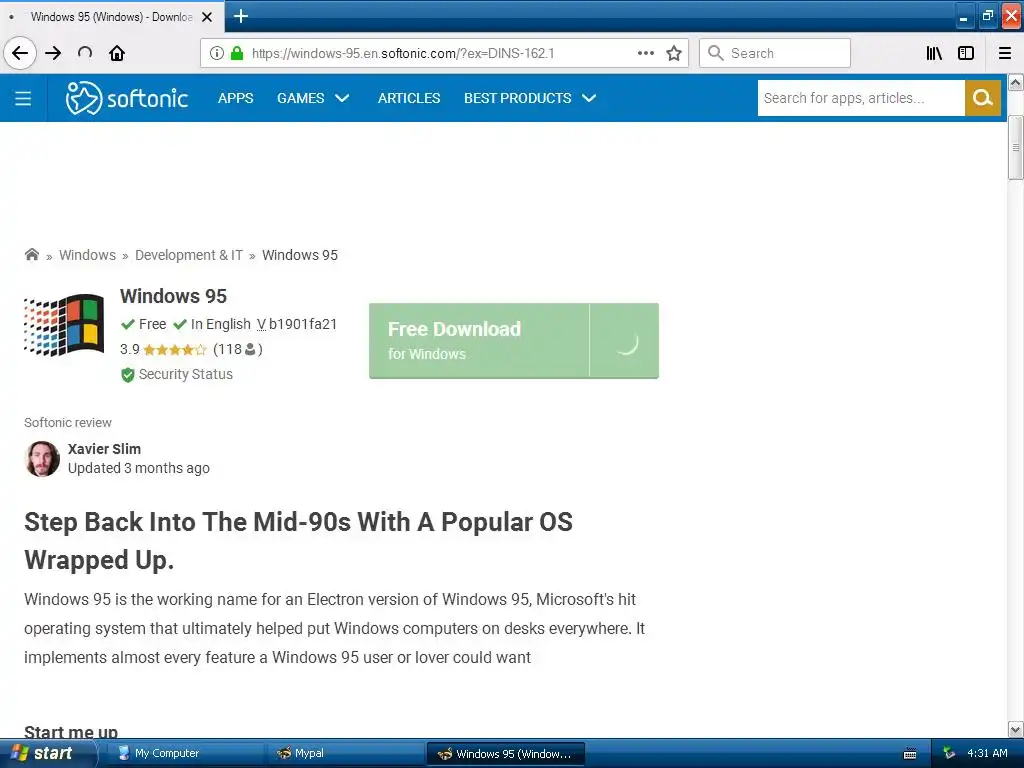Open the APPS menu item
The height and width of the screenshot is (768, 1024).
(235, 98)
